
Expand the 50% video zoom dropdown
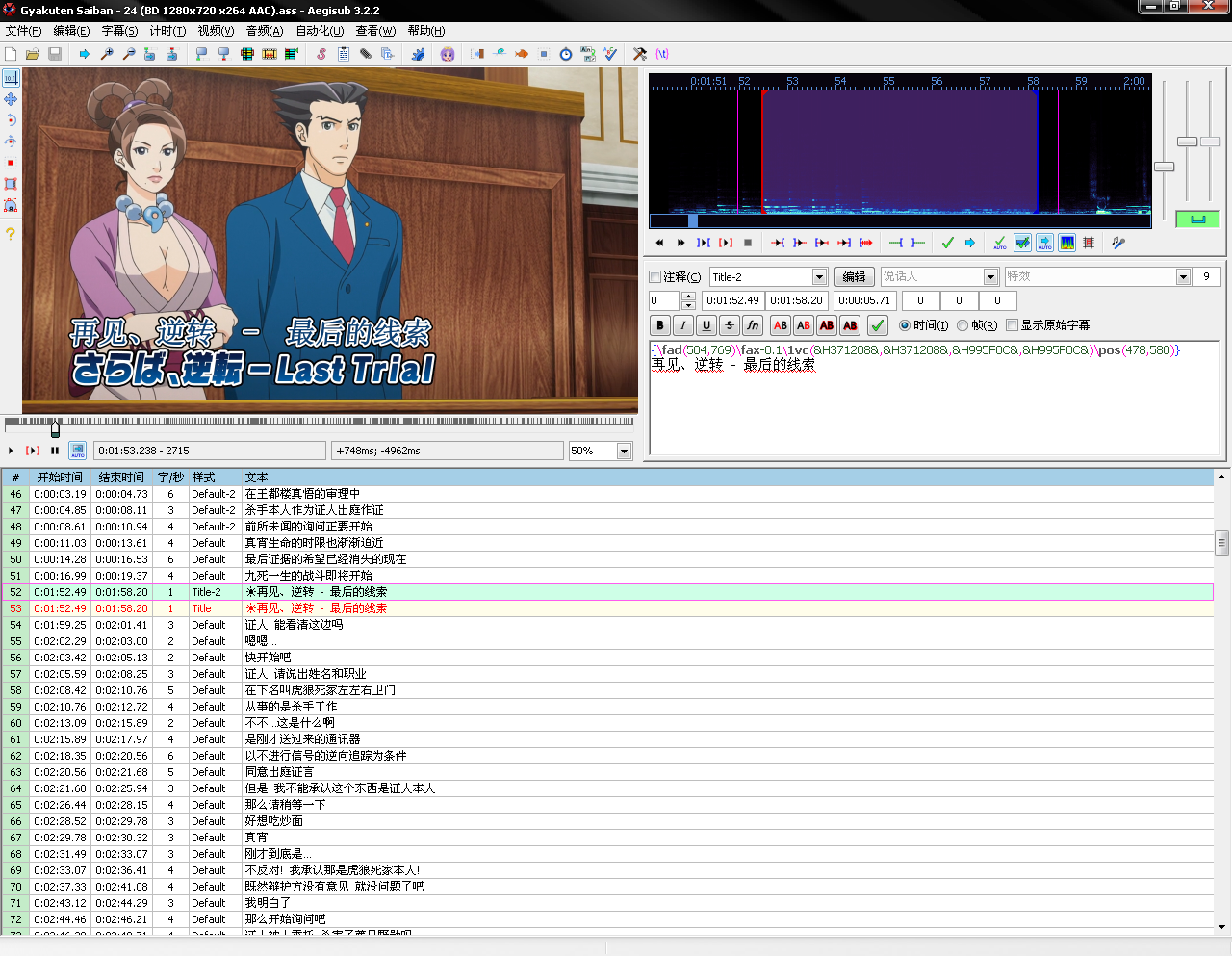point(624,451)
